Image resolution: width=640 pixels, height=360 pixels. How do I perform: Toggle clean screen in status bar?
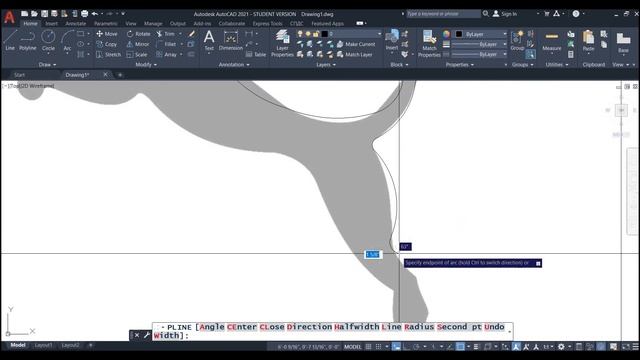[626, 347]
